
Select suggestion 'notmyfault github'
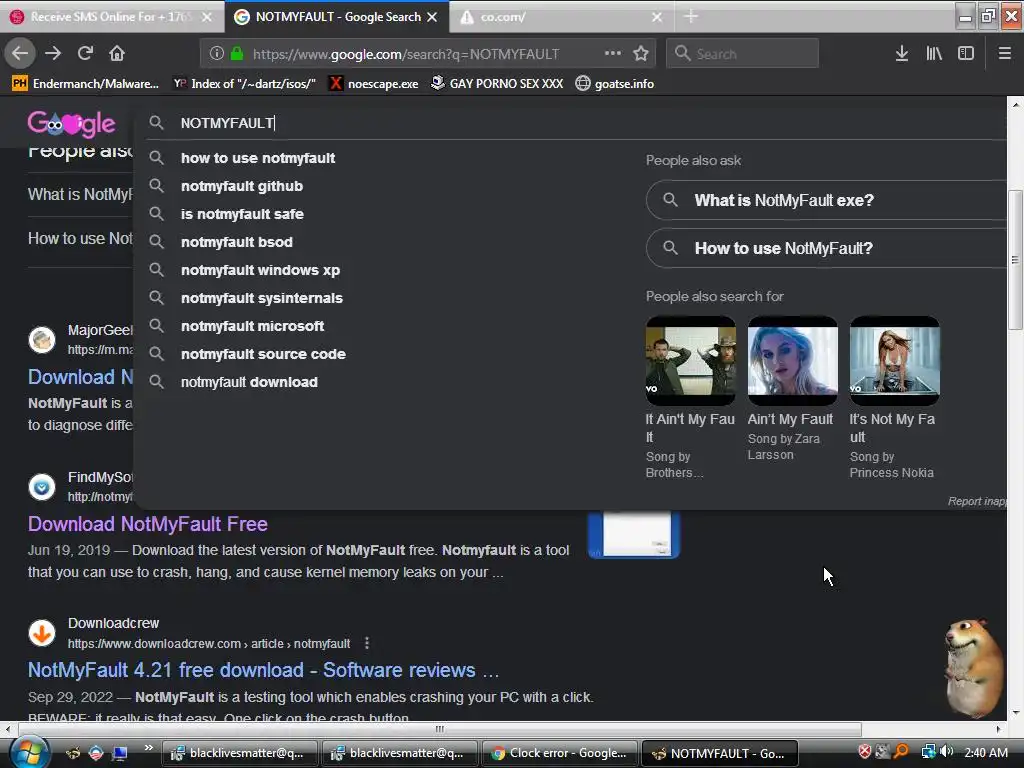pos(242,186)
